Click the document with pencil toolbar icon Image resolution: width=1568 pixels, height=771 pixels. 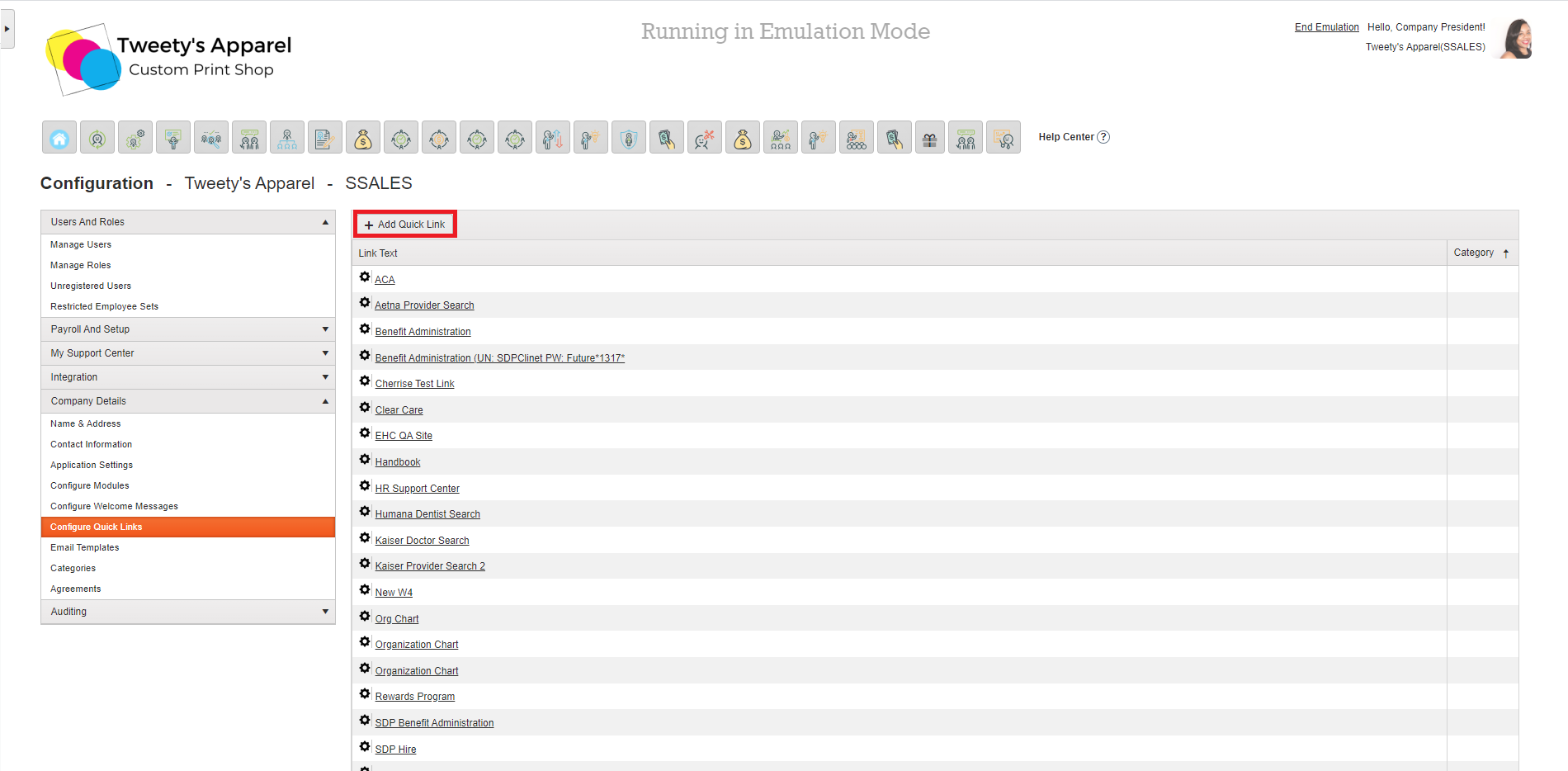(325, 137)
